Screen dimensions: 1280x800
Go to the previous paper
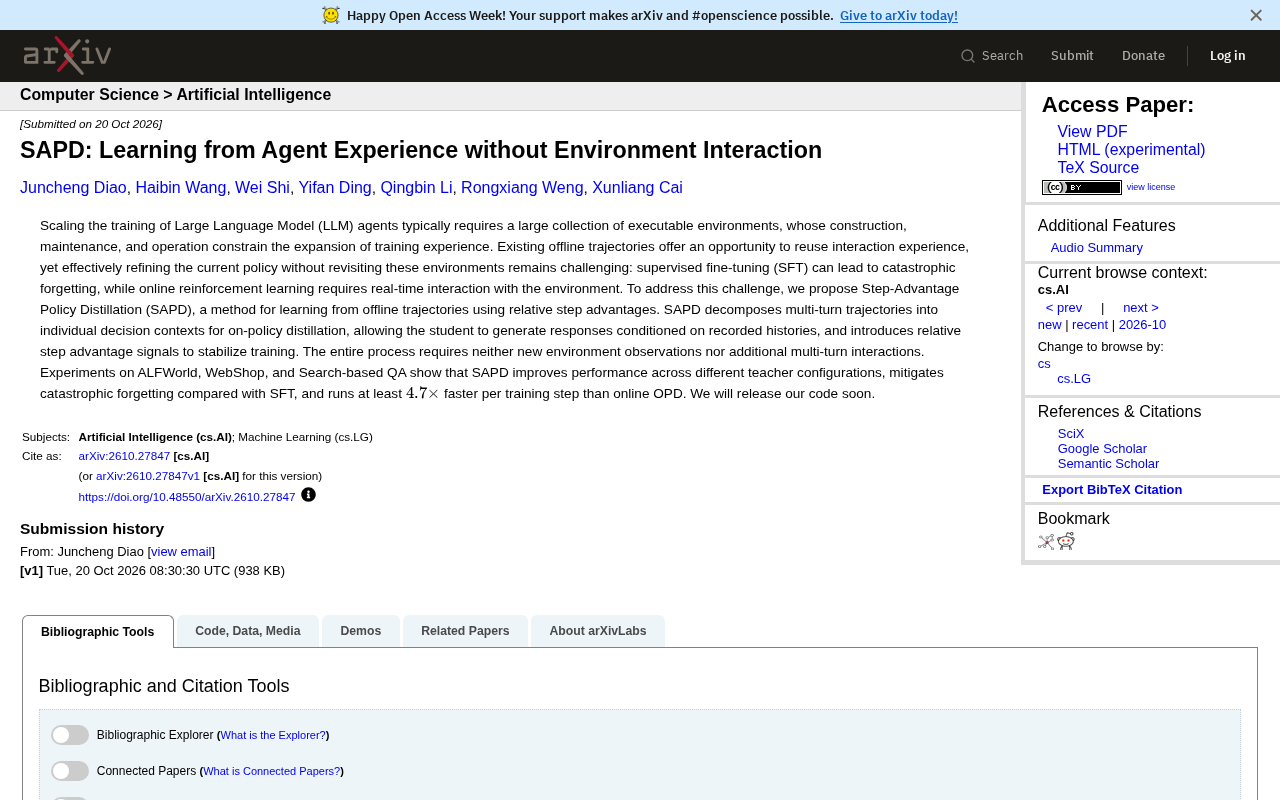pos(1064,308)
